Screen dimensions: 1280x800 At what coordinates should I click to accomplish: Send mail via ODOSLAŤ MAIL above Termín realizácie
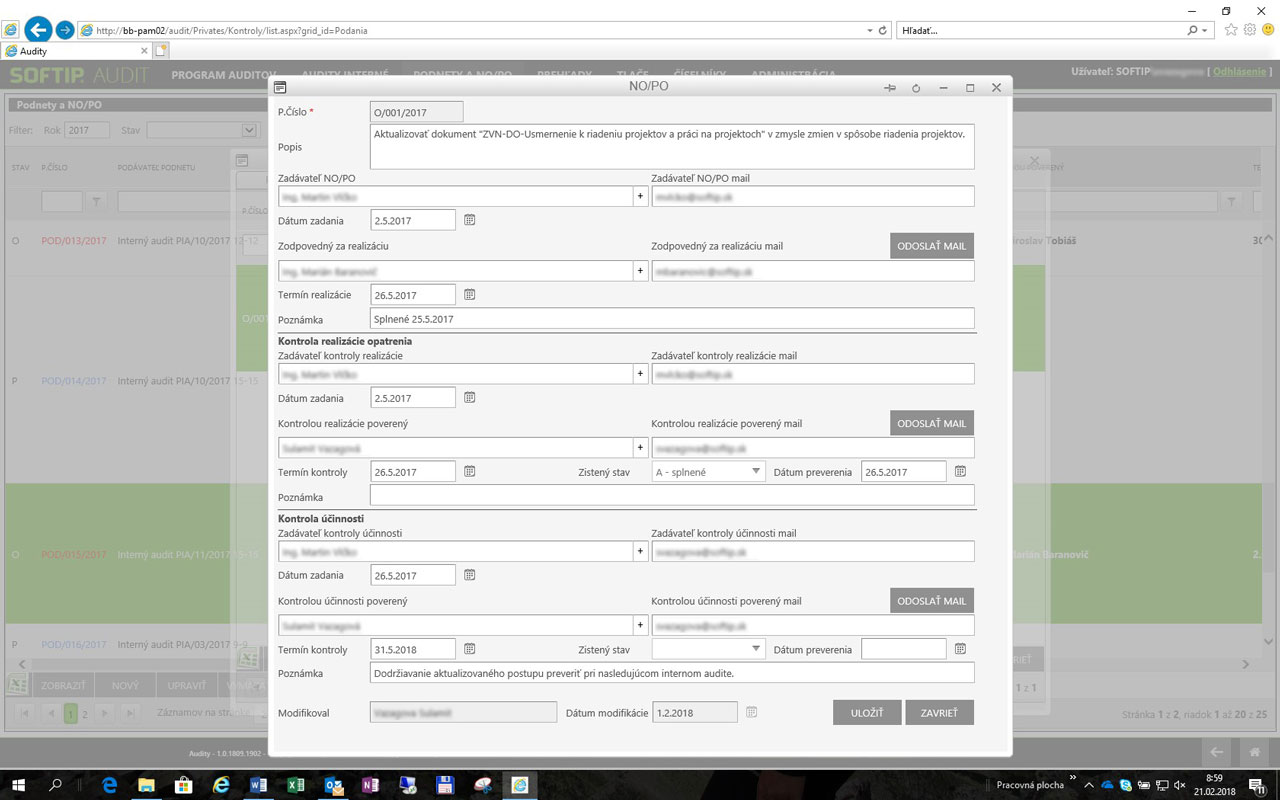click(931, 246)
